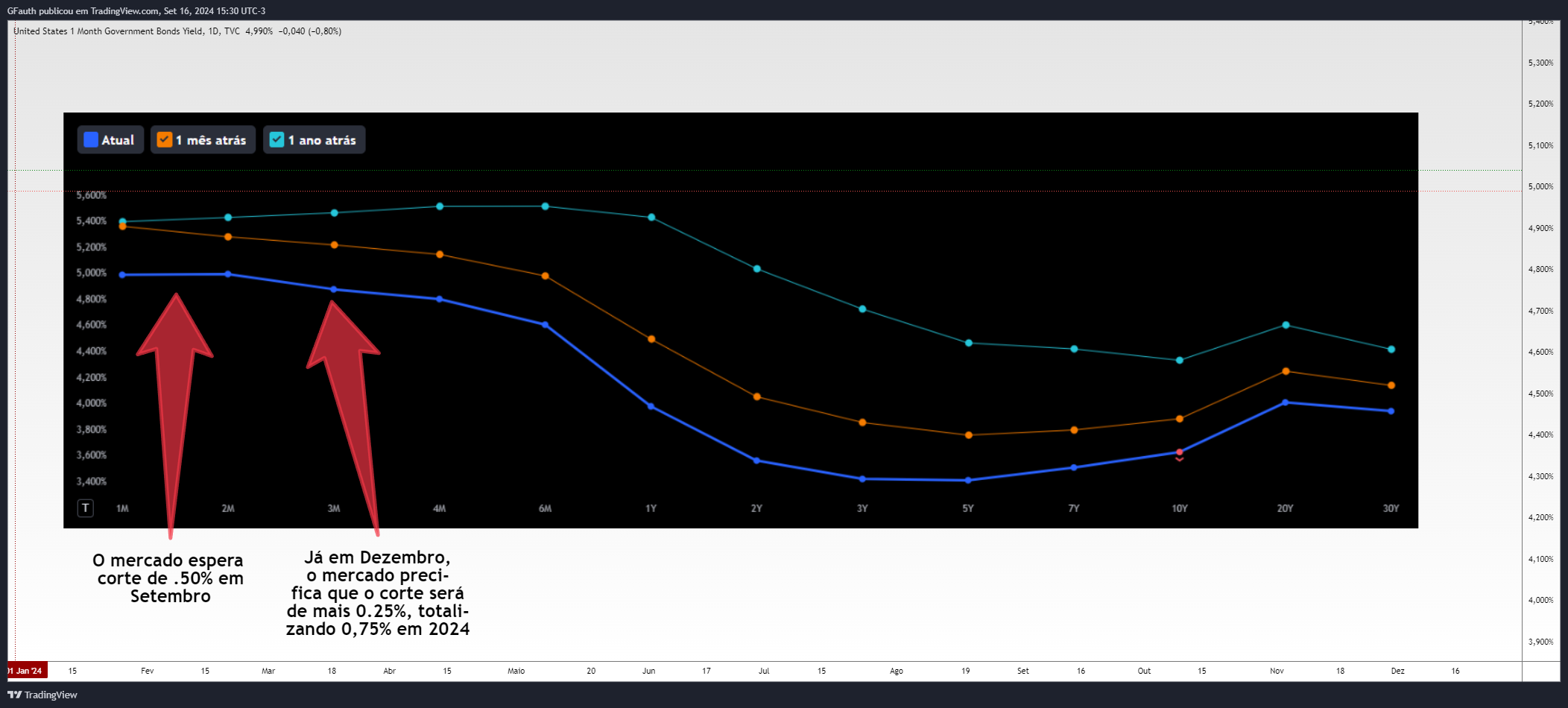Click the 5,300% price scale label

tap(1540, 63)
